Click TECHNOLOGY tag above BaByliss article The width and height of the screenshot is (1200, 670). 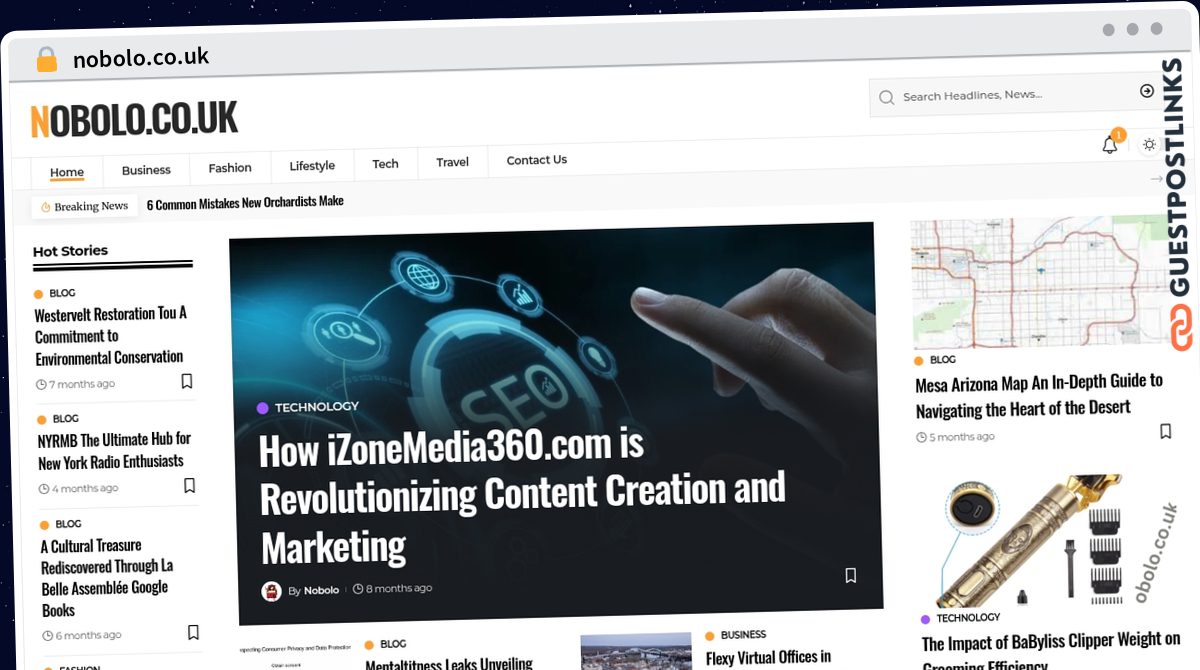point(968,619)
